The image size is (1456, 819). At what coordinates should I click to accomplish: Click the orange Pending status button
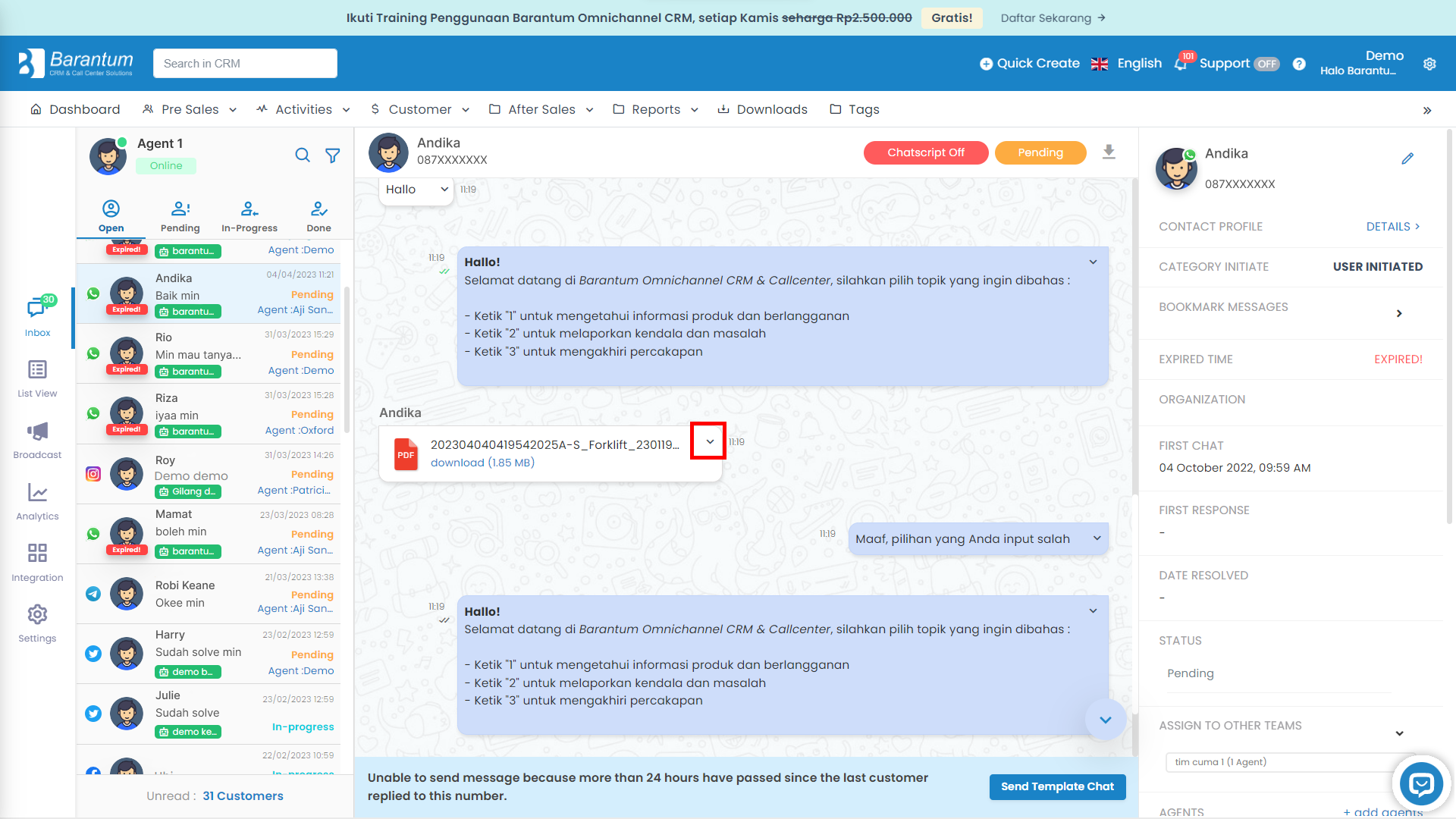point(1040,152)
